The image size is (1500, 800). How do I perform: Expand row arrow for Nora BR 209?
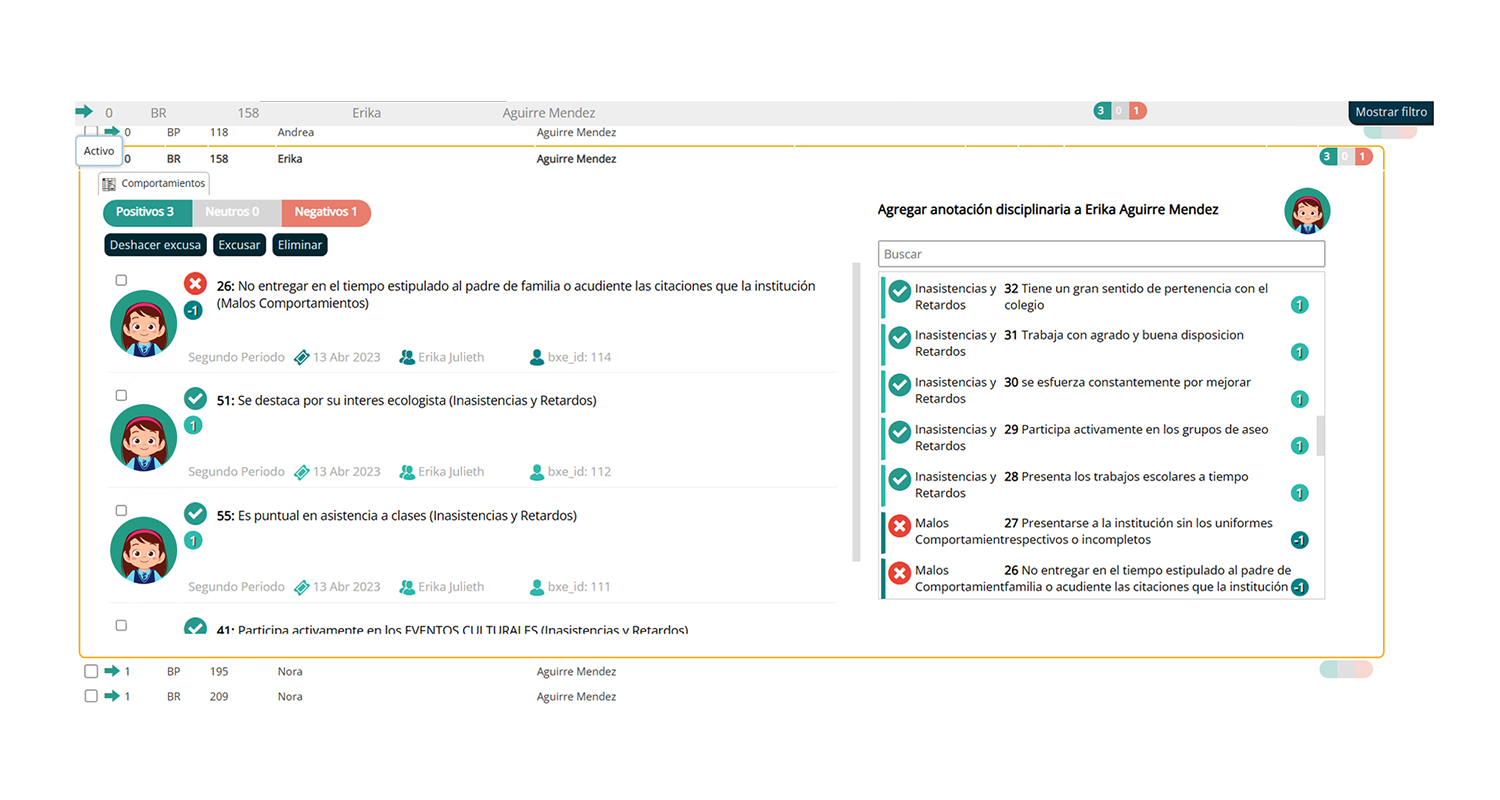click(112, 696)
